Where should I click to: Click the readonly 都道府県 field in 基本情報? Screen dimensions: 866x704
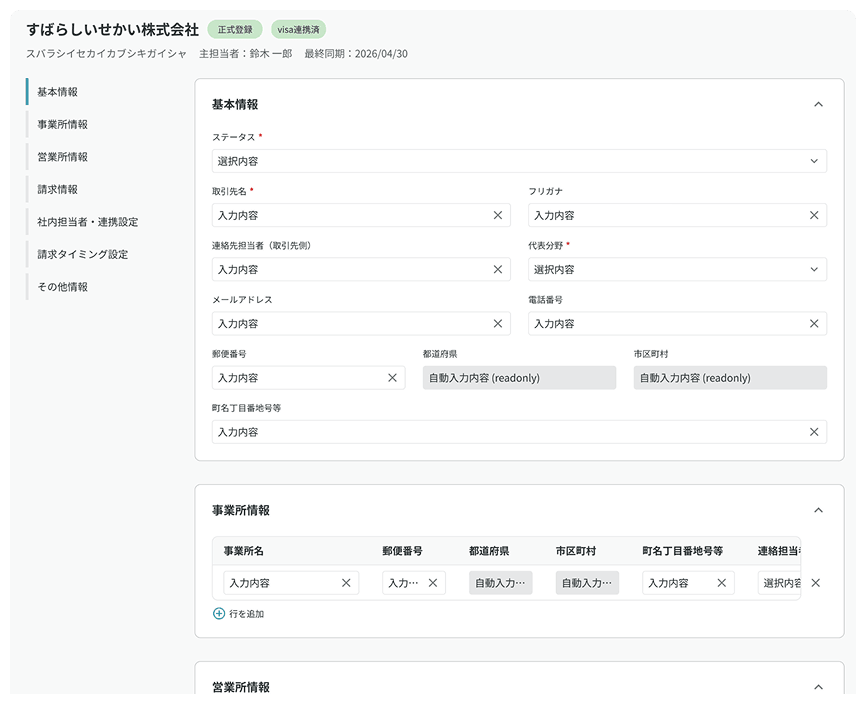519,378
